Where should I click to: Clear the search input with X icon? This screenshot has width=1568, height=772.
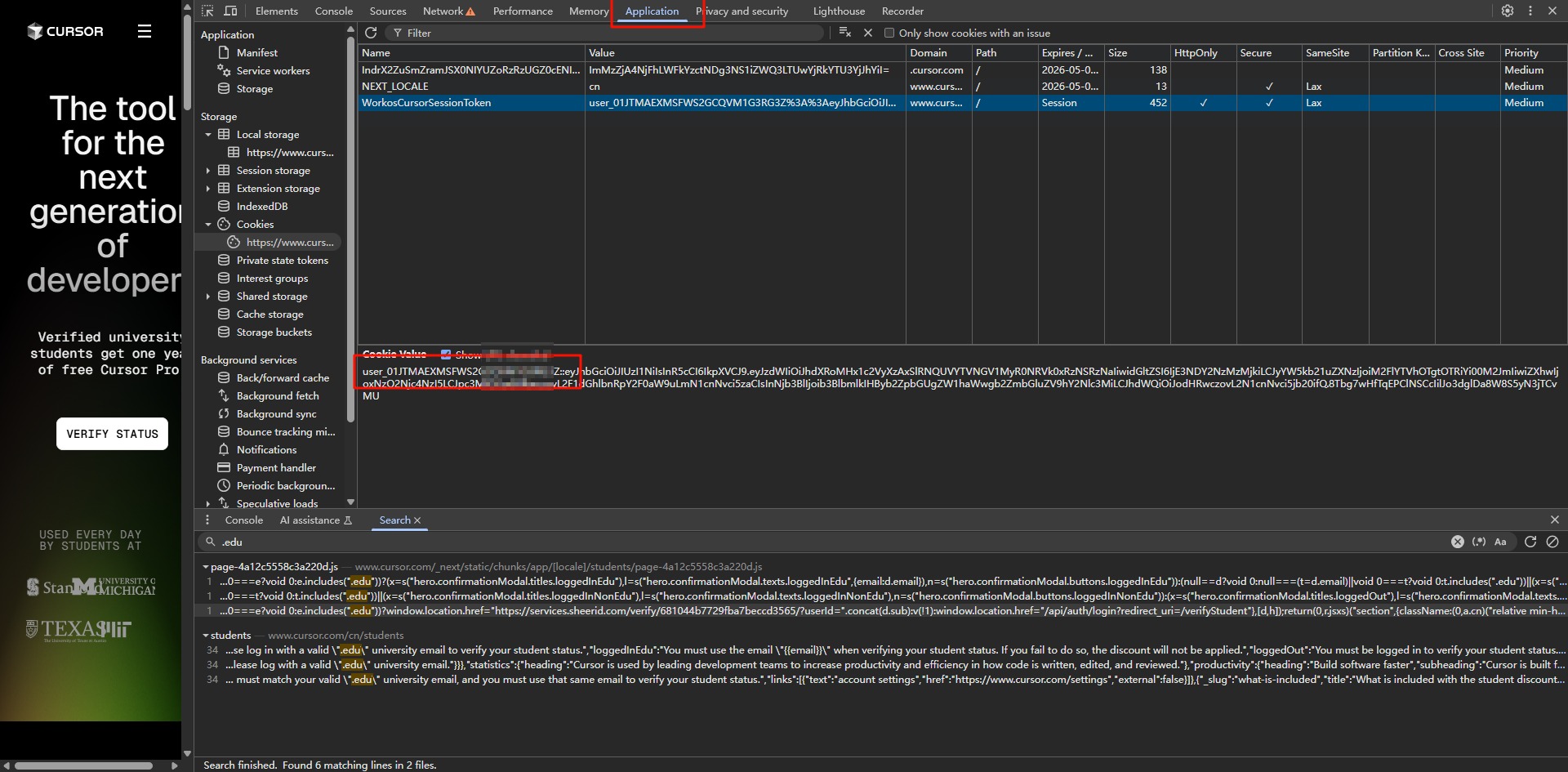(1457, 542)
